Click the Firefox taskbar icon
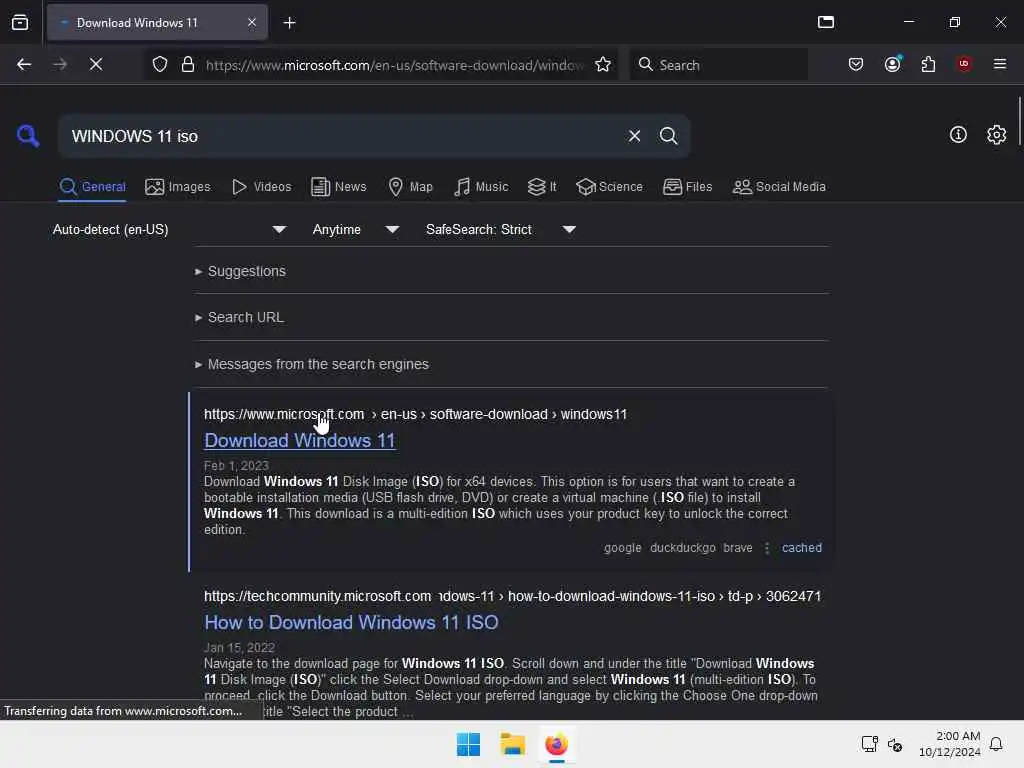The height and width of the screenshot is (768, 1024). [x=556, y=744]
